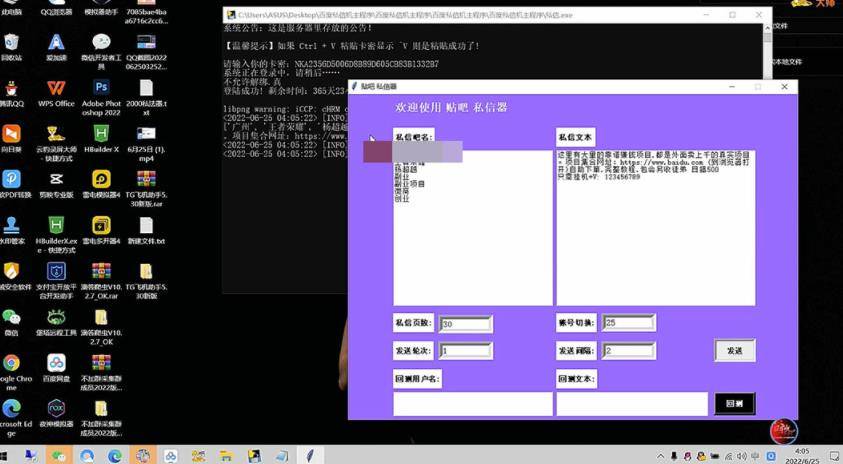The height and width of the screenshot is (464, 843).
Task: Launch 雷电模拟器4 from the desktop
Action: (101, 184)
